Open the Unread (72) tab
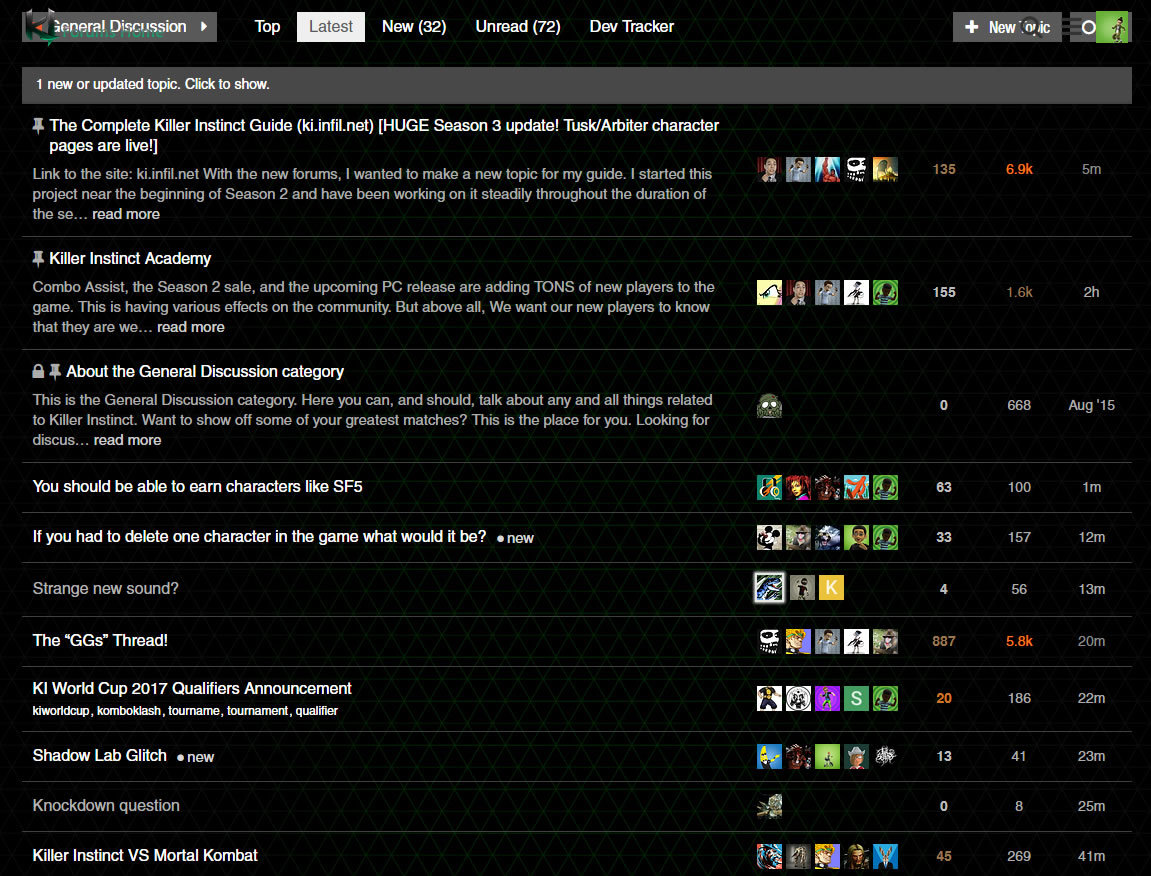The image size is (1151, 876). tap(518, 27)
